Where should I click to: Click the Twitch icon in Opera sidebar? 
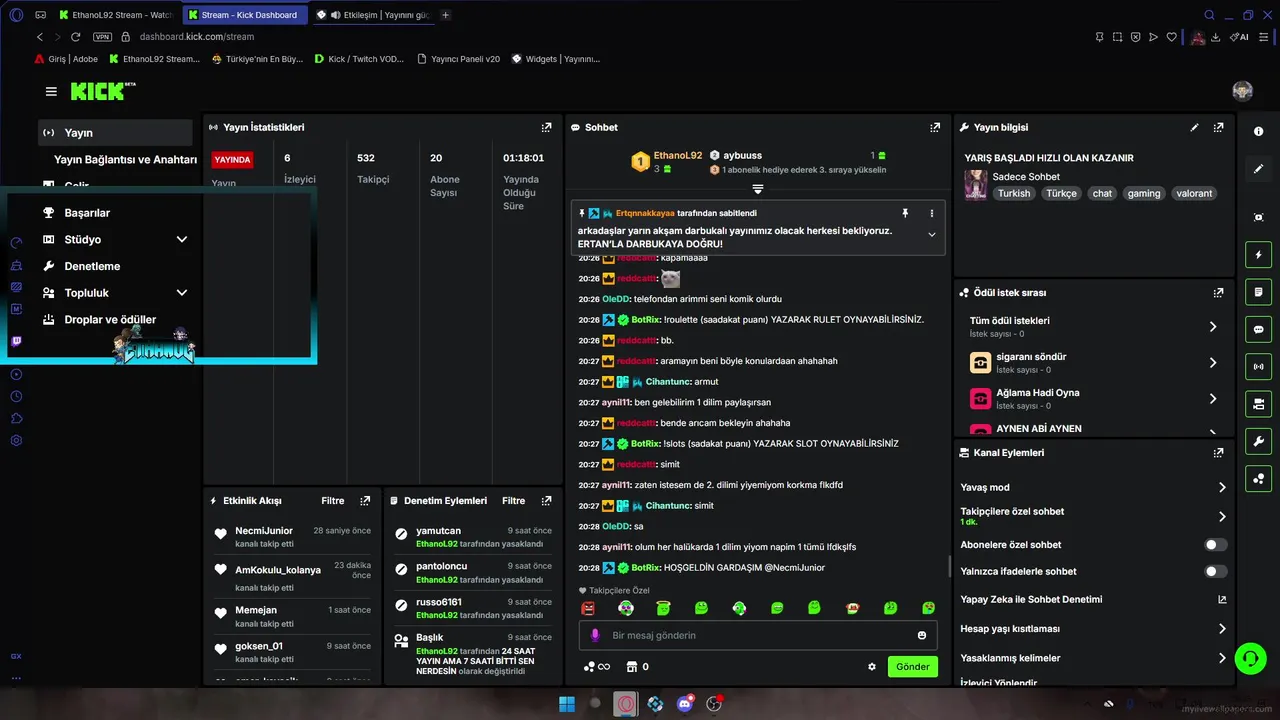coord(16,341)
